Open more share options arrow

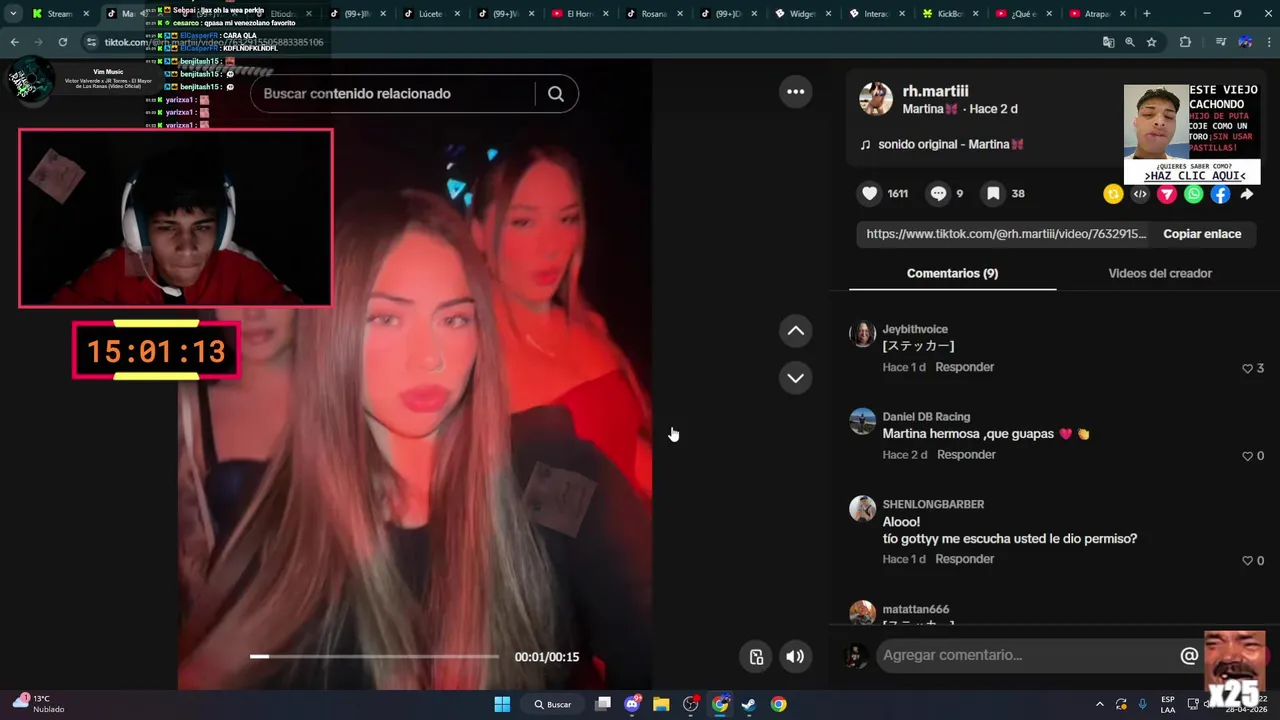pyautogui.click(x=1246, y=194)
